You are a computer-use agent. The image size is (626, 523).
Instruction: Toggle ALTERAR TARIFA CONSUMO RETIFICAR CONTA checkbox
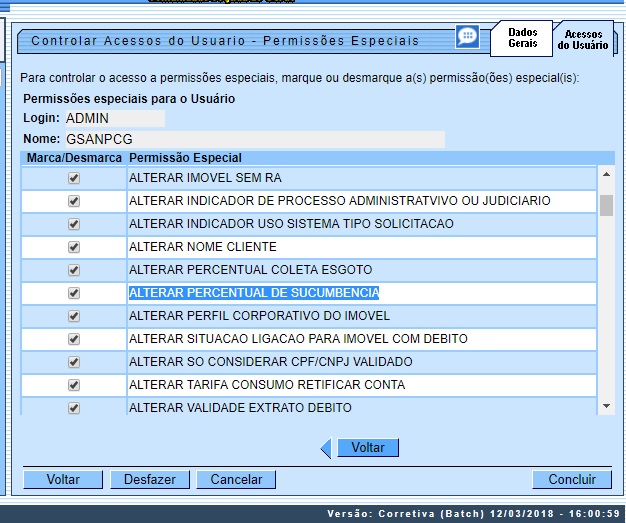[73, 385]
